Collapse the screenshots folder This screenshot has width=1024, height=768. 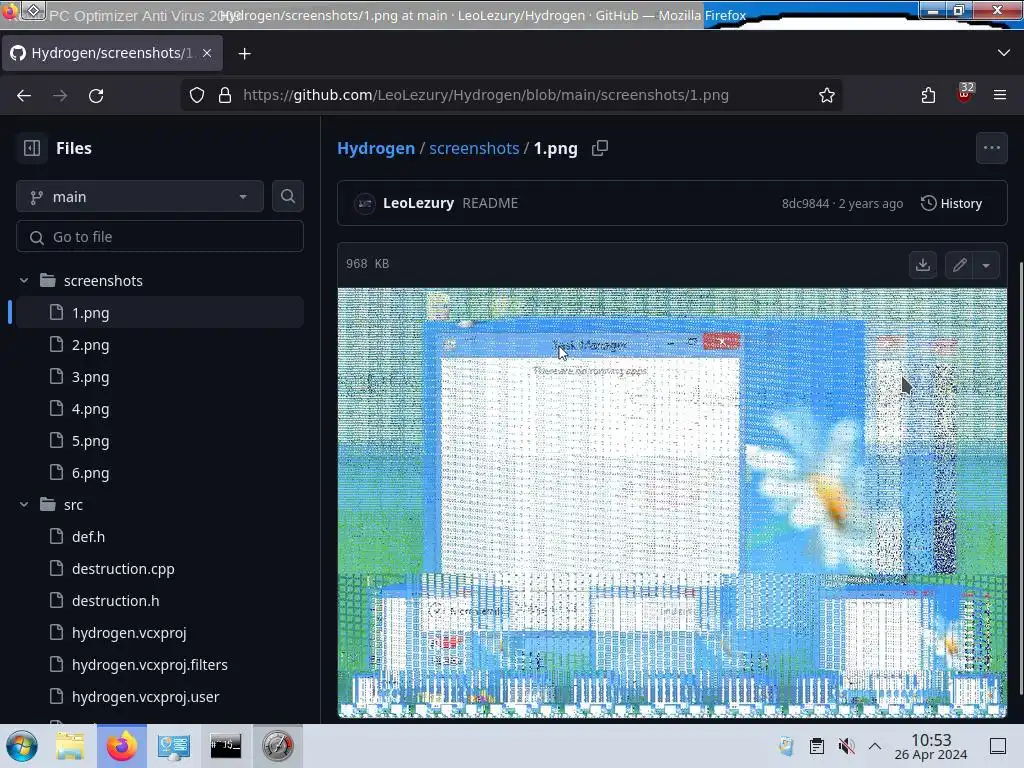pyautogui.click(x=24, y=281)
